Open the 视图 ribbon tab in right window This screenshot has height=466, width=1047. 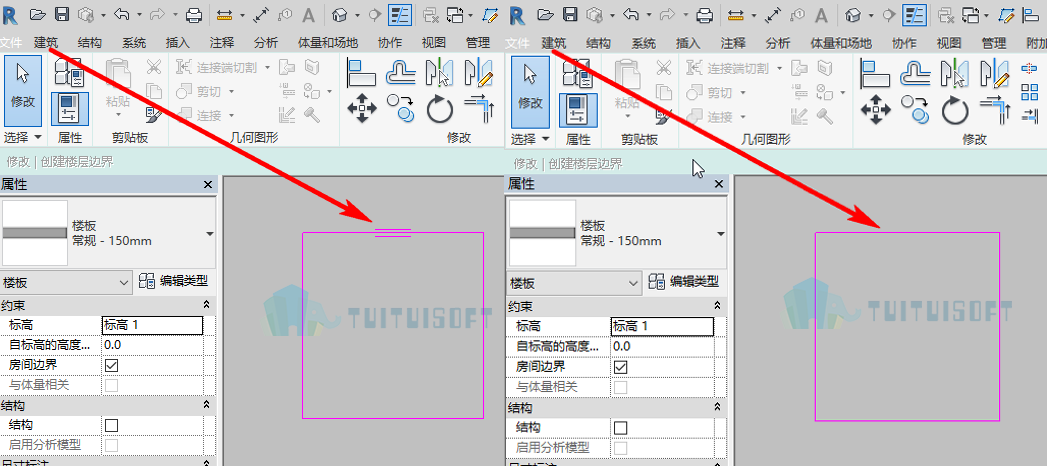(x=948, y=43)
